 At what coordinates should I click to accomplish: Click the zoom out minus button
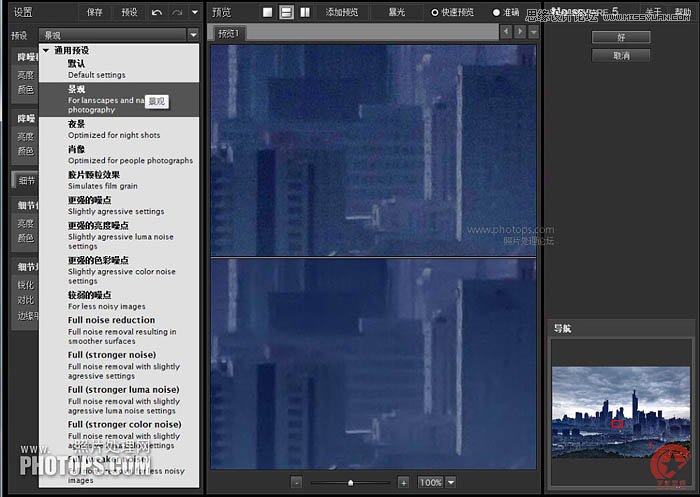click(x=296, y=482)
